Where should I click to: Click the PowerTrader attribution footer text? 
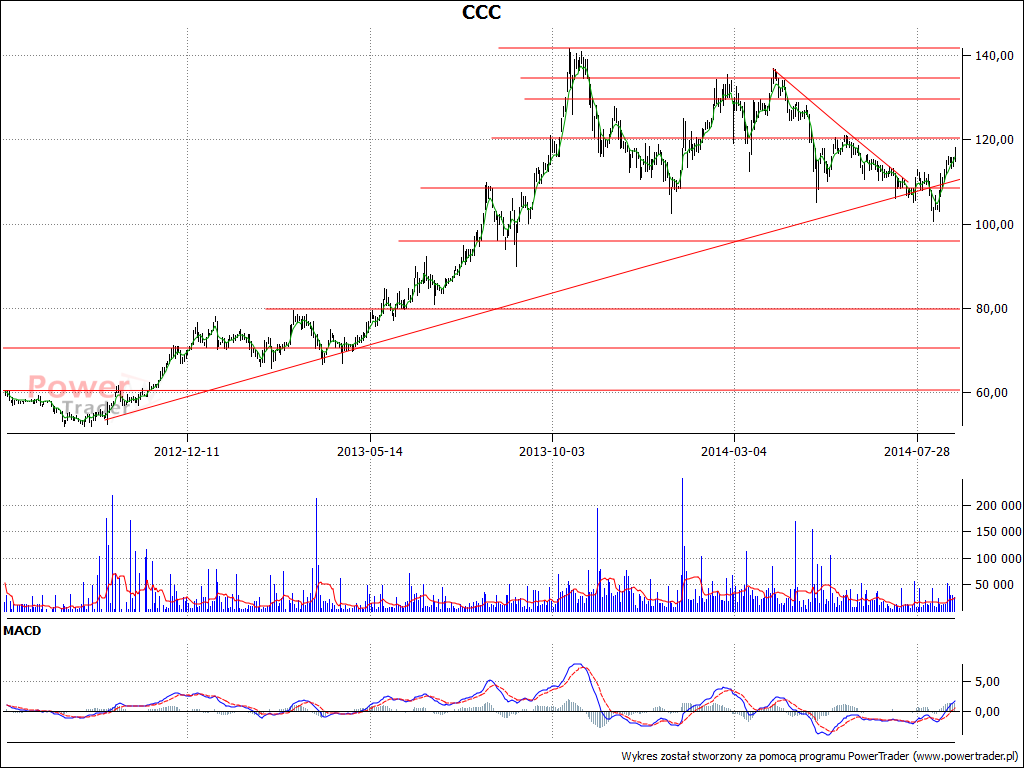click(x=820, y=756)
